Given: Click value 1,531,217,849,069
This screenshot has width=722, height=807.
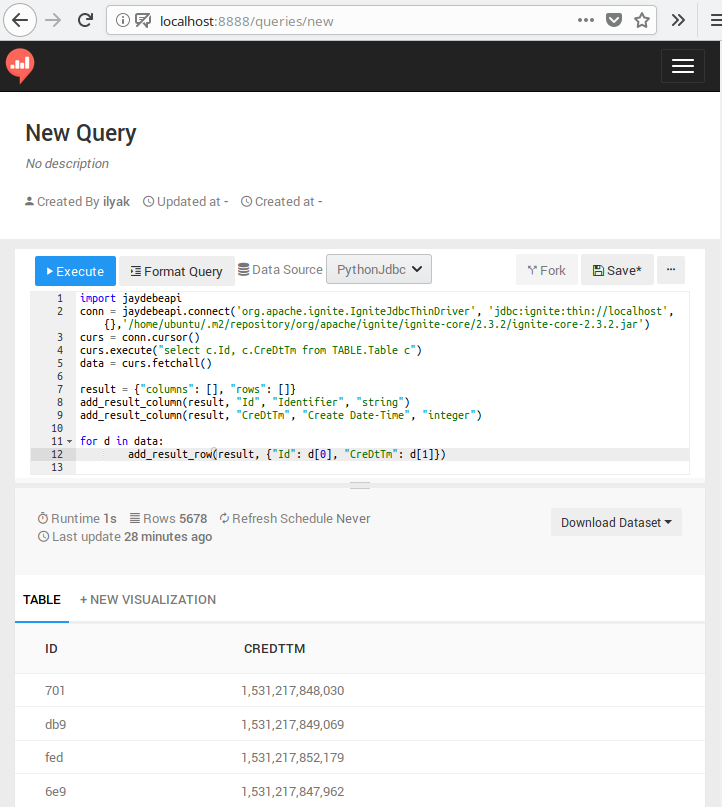Looking at the screenshot, I should coord(293,725).
